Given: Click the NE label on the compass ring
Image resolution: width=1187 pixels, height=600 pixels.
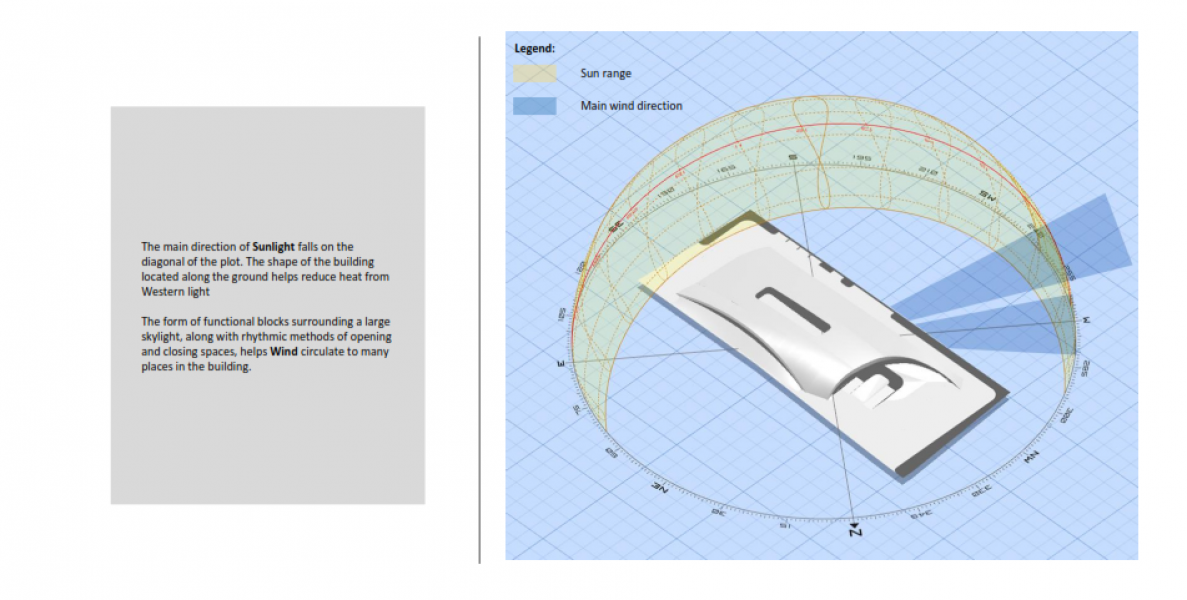Looking at the screenshot, I should 659,487.
